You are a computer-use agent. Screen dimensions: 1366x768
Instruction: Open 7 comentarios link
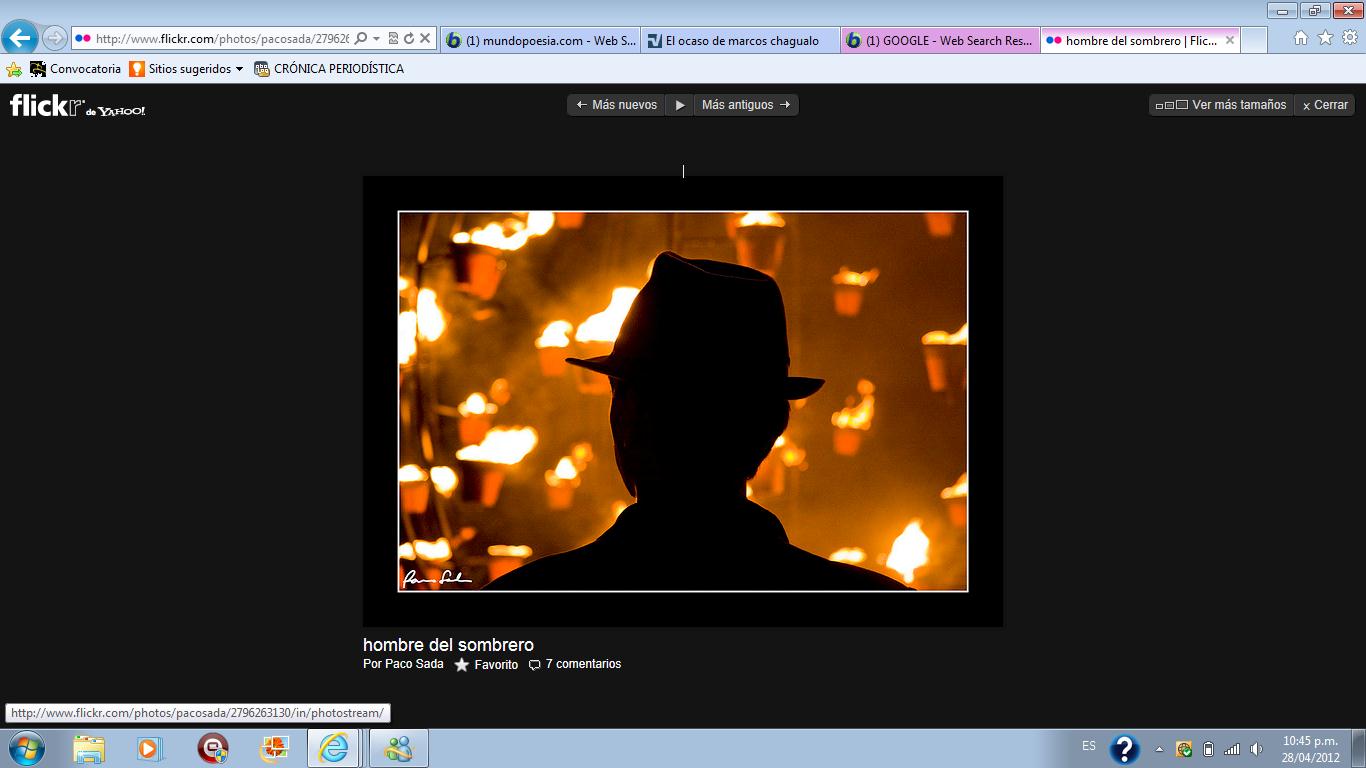(x=582, y=664)
